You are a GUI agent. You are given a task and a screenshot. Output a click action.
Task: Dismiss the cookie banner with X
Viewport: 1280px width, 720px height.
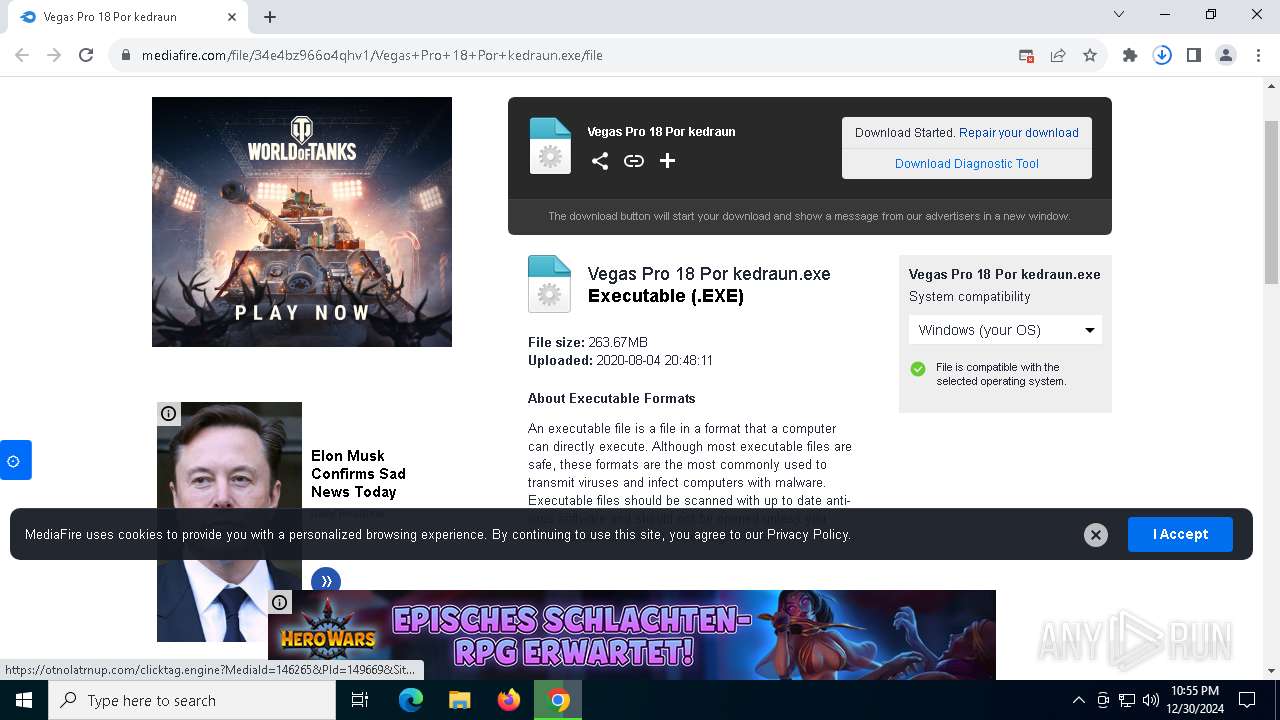[1096, 535]
